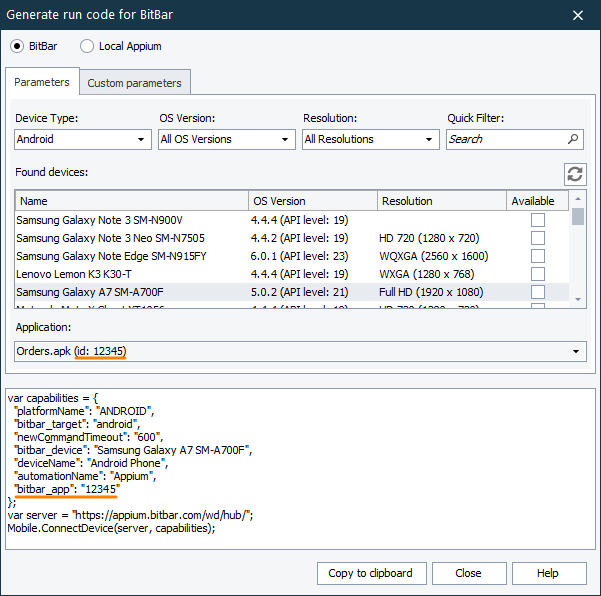601x596 pixels.
Task: Open the Resolution dropdown
Action: [370, 139]
